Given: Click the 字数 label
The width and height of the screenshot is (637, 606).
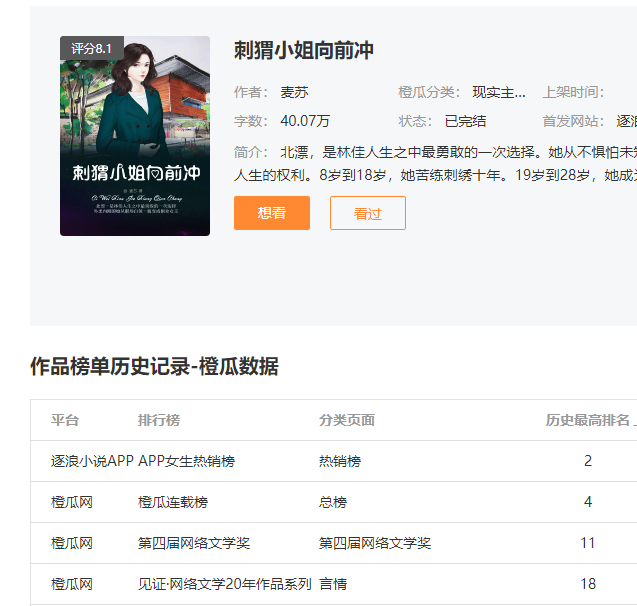Looking at the screenshot, I should click(251, 121).
